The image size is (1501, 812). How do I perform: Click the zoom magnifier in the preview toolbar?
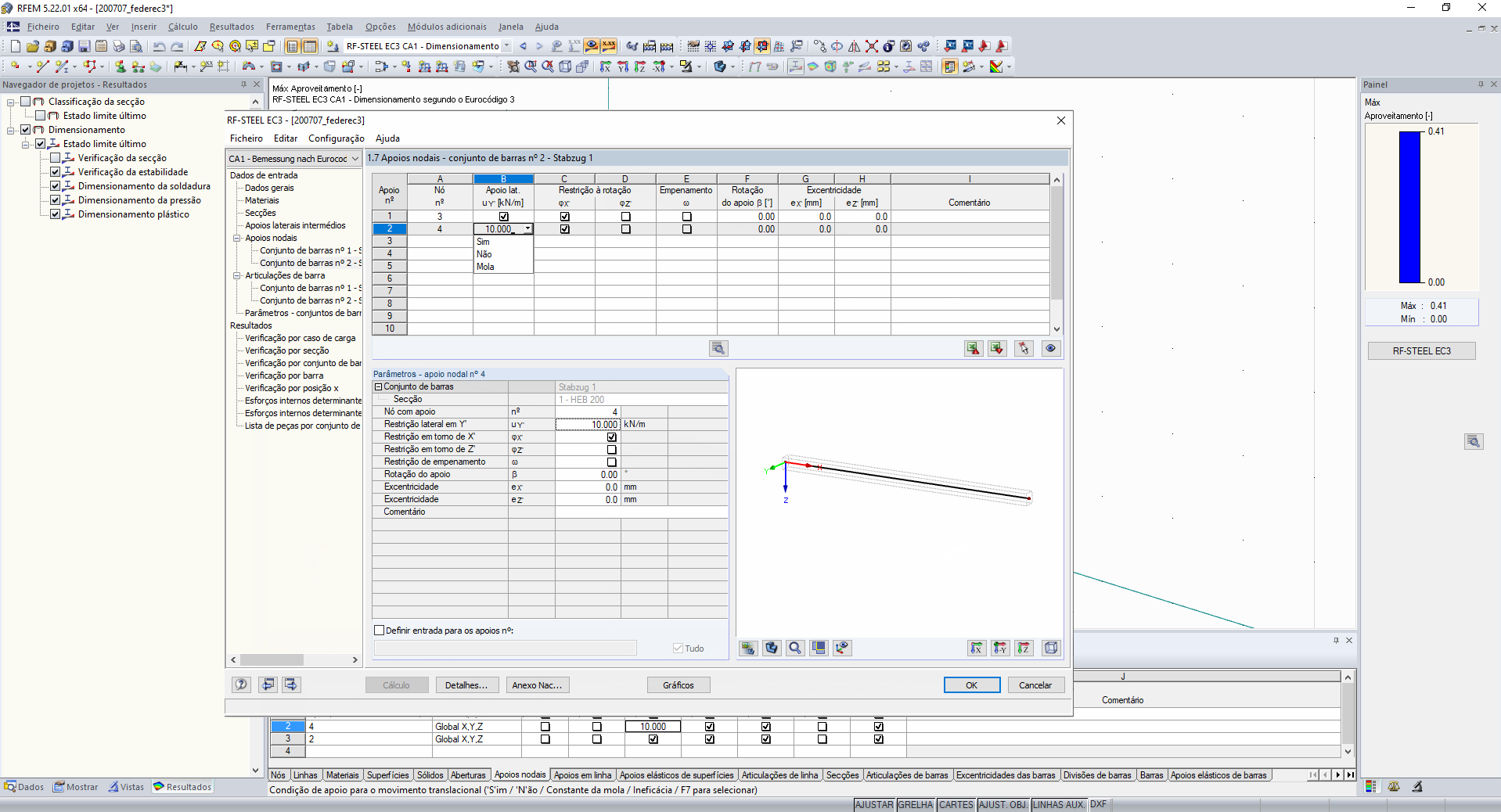click(x=795, y=648)
